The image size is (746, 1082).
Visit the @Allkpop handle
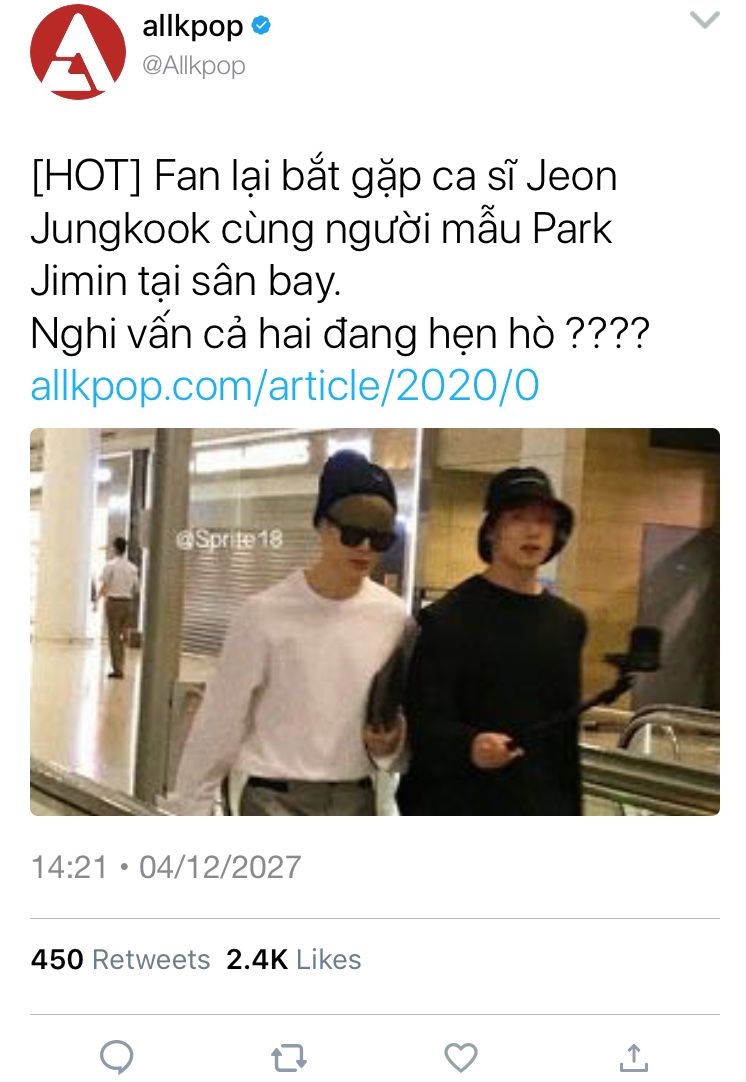(x=194, y=66)
